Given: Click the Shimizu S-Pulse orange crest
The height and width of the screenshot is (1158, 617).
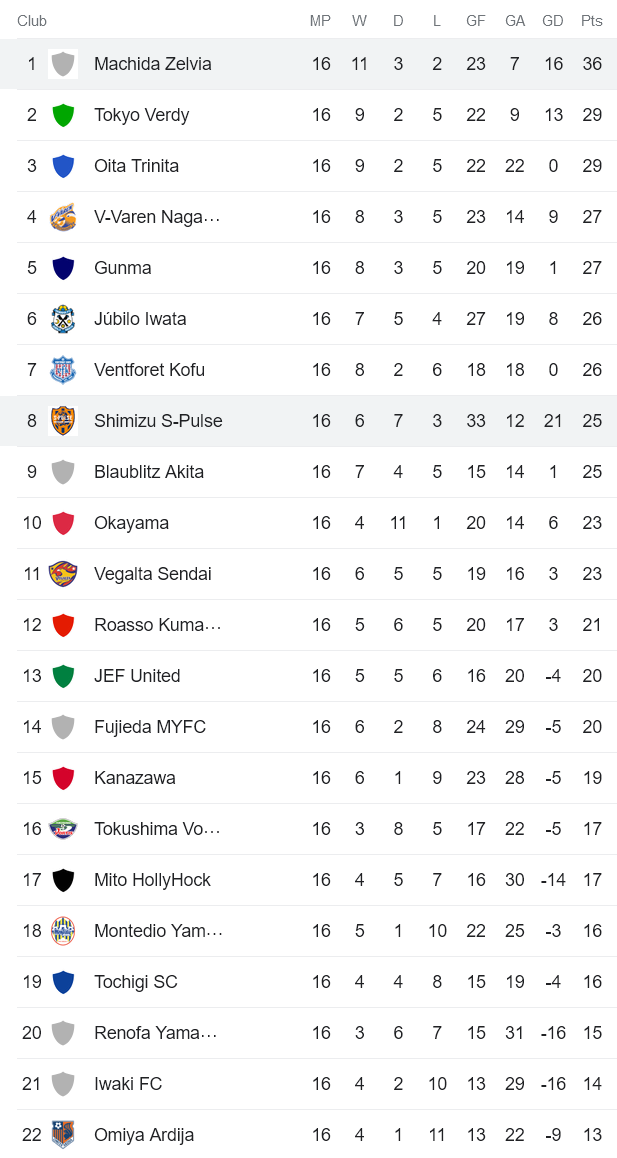Looking at the screenshot, I should tap(63, 420).
